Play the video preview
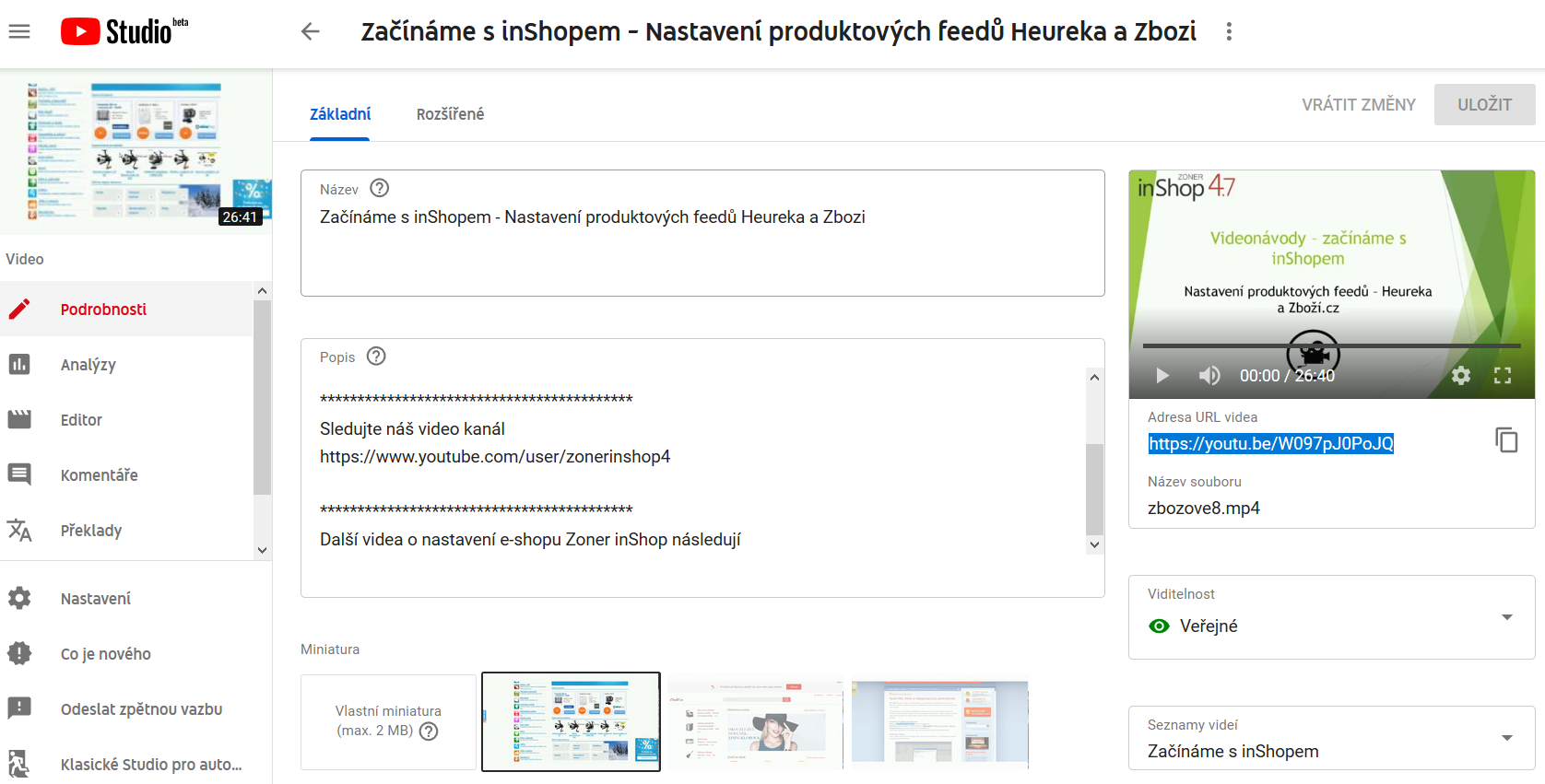This screenshot has height=784, width=1545. (1162, 376)
